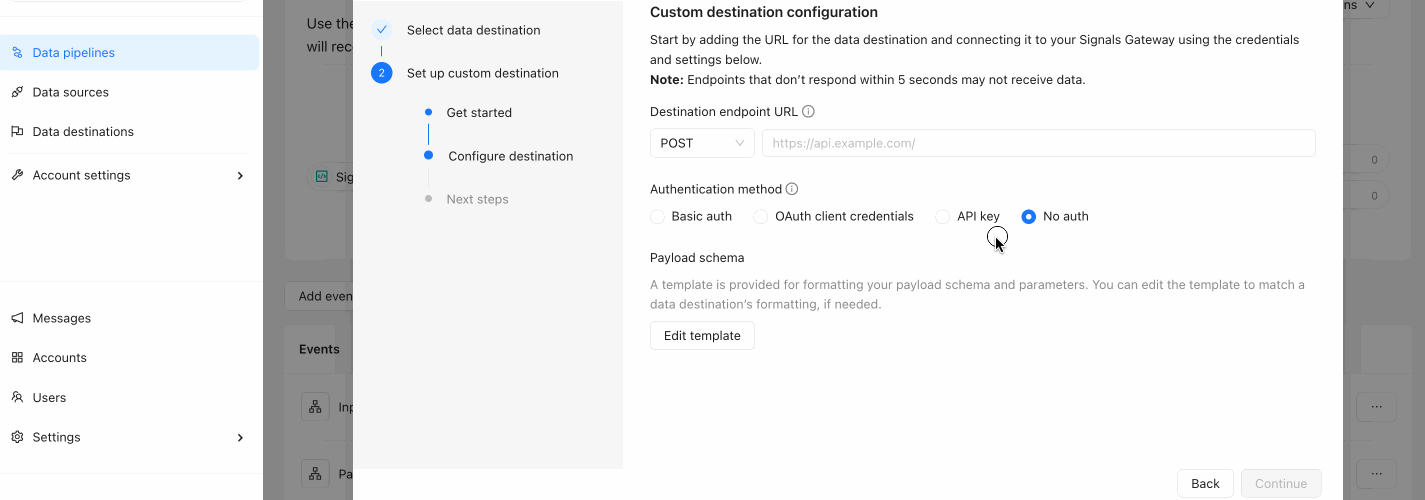The height and width of the screenshot is (500, 1425).
Task: Open the POST method dropdown
Action: tap(702, 143)
